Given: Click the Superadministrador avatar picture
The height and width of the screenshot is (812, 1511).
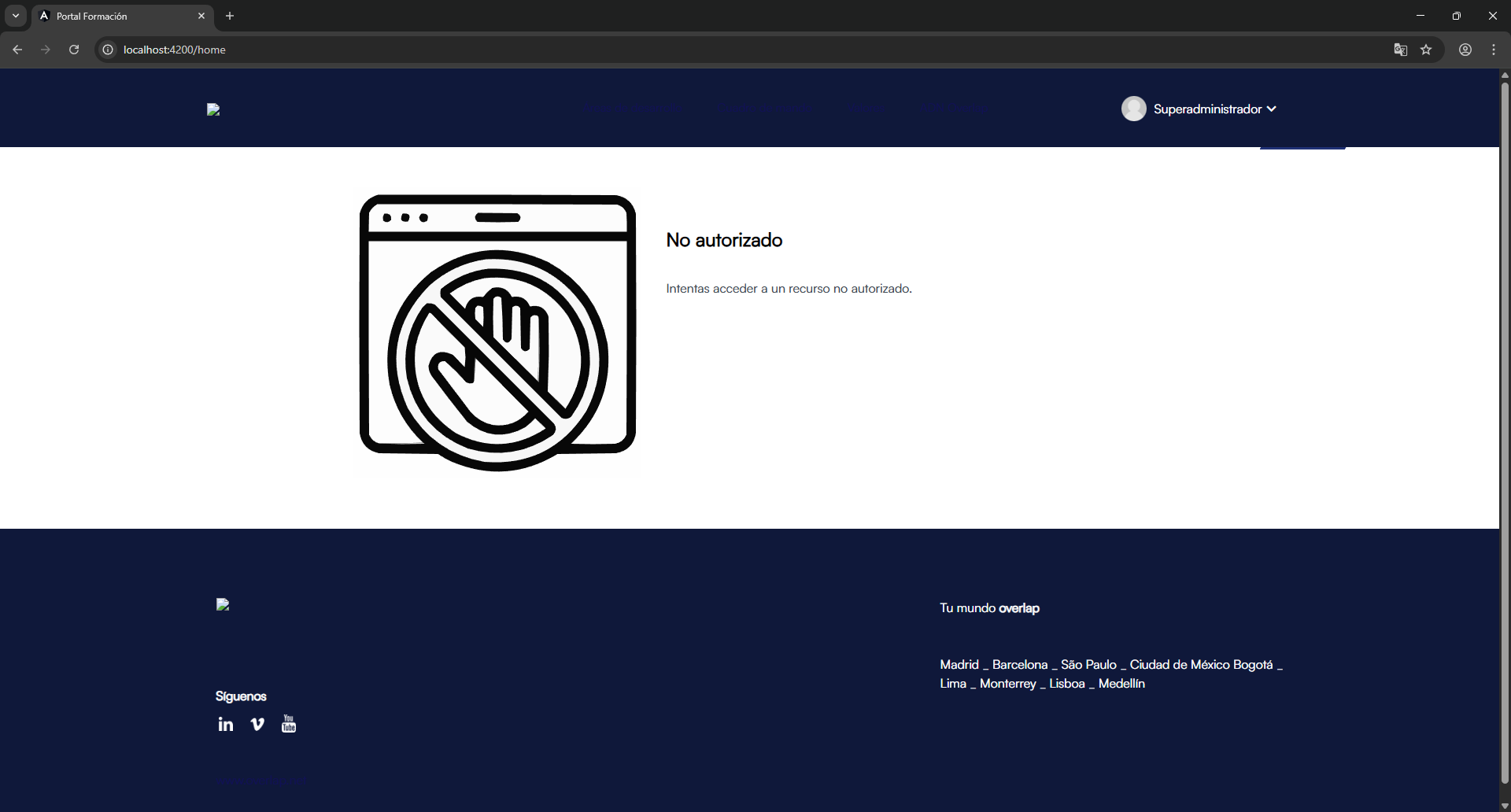Looking at the screenshot, I should pos(1134,109).
